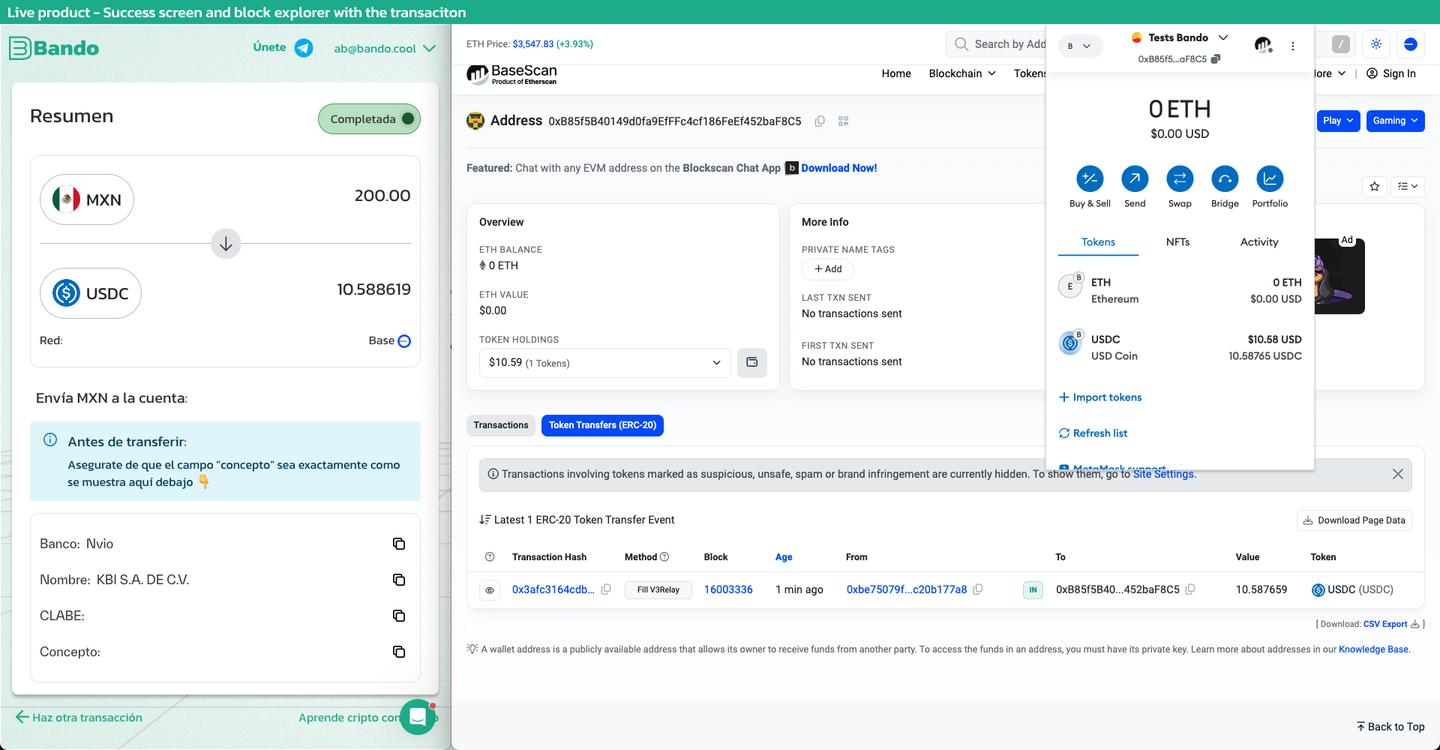Click the Bando logo
Screen dimensions: 1440x750
click(54, 48)
